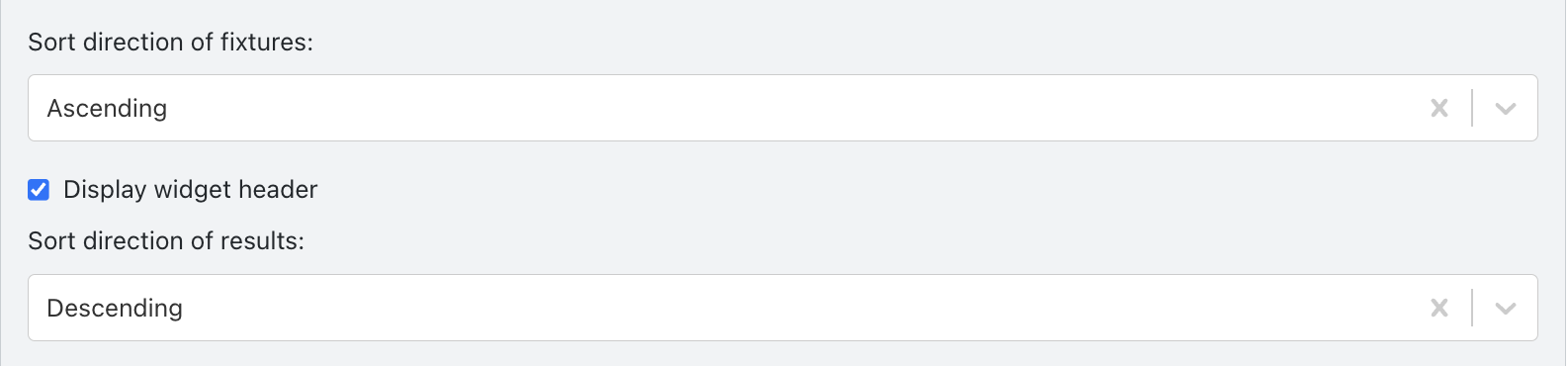Screen dimensions: 1568x366
Task: Clear the Descending selection with the X icon
Action: pyautogui.click(x=1439, y=308)
